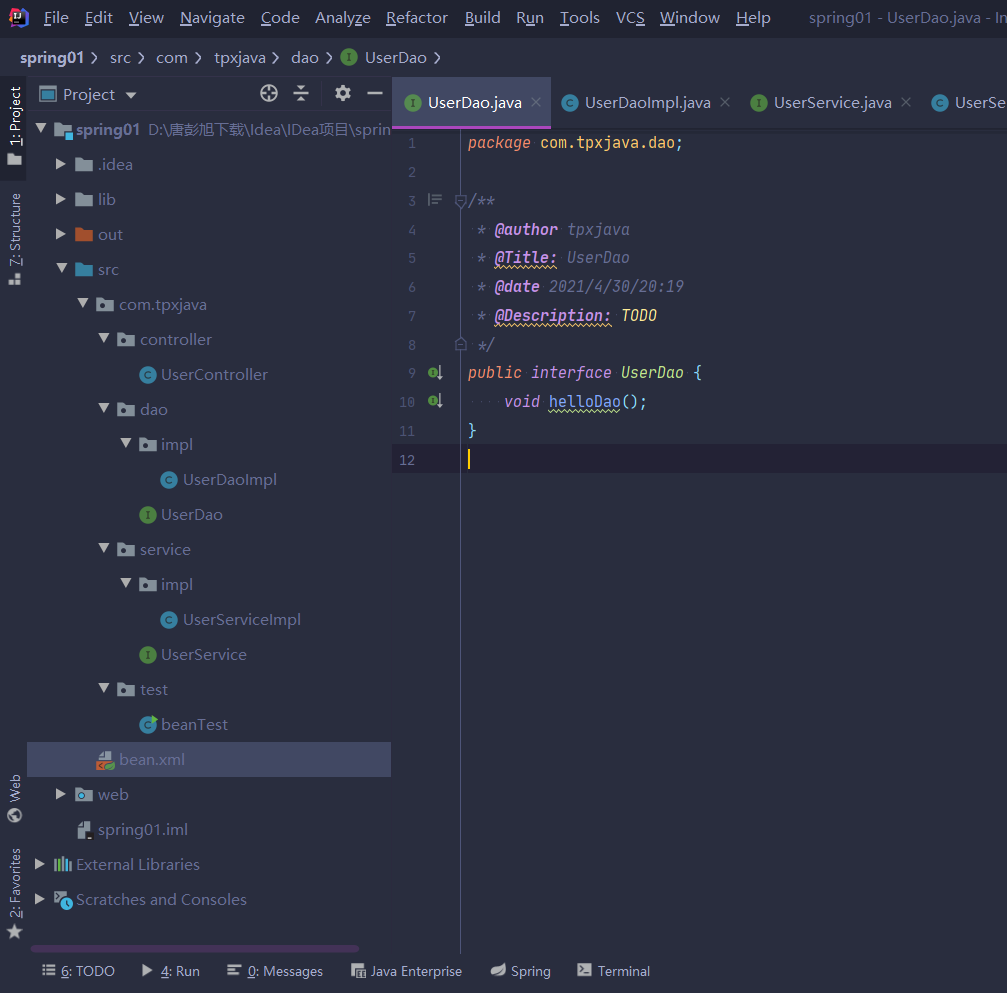
Task: Open the Messages tool window
Action: click(x=275, y=971)
